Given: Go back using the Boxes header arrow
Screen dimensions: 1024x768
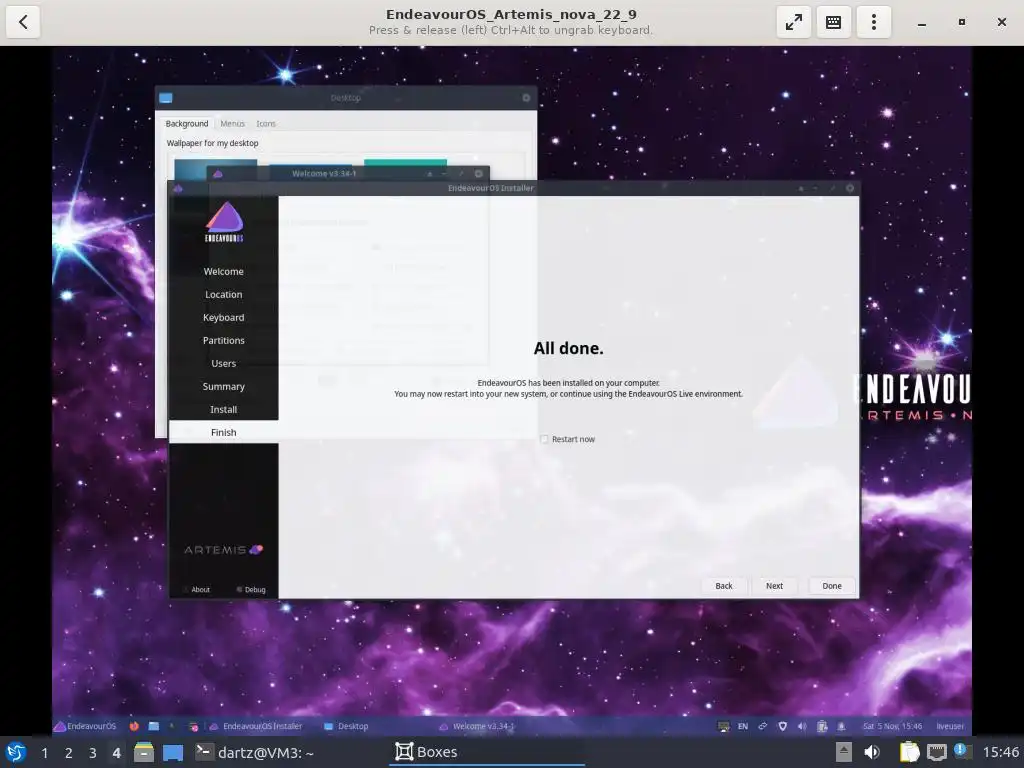Looking at the screenshot, I should [23, 22].
